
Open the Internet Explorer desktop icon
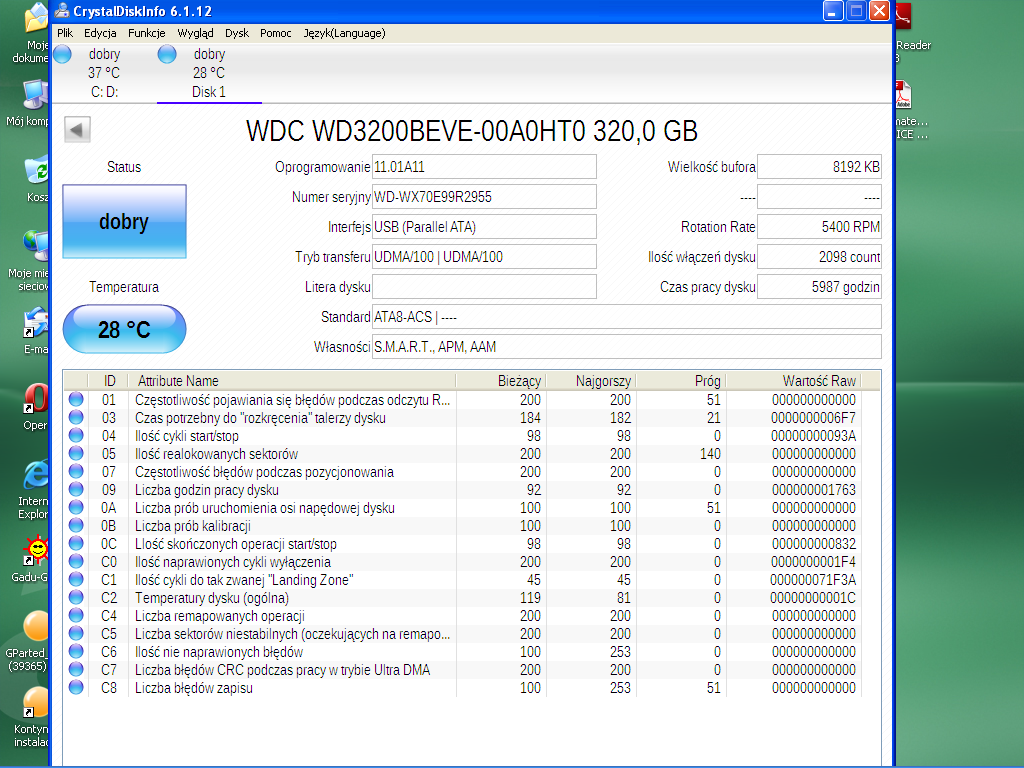(33, 490)
